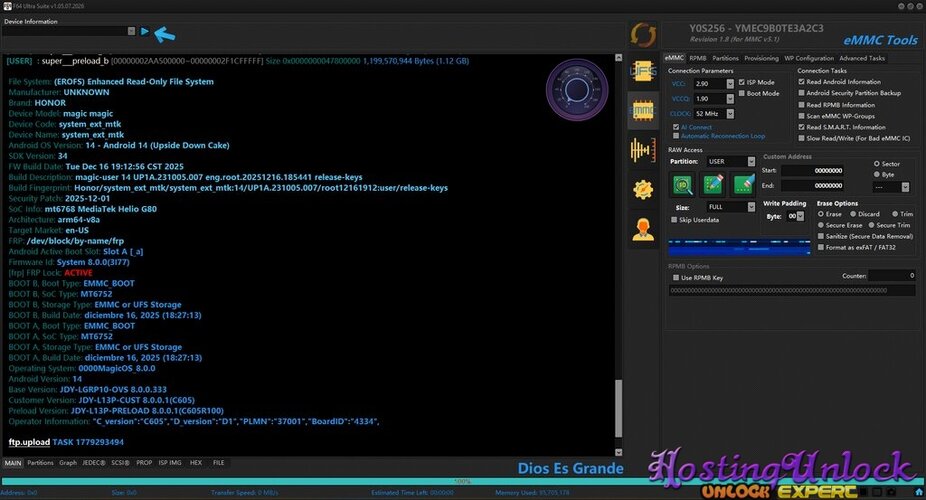This screenshot has height=500, width=926.
Task: Switch to the RPMB tab
Action: click(697, 58)
